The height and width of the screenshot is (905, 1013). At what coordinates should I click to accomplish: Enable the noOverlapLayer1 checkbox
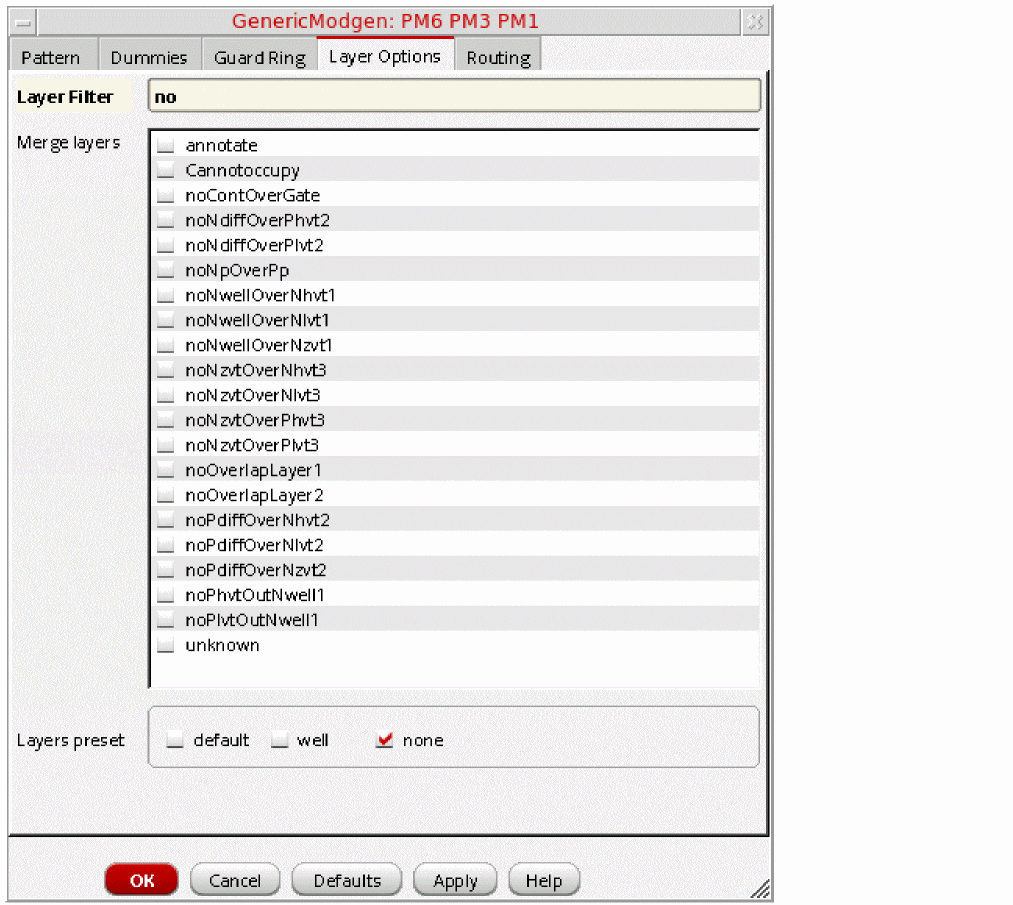166,470
